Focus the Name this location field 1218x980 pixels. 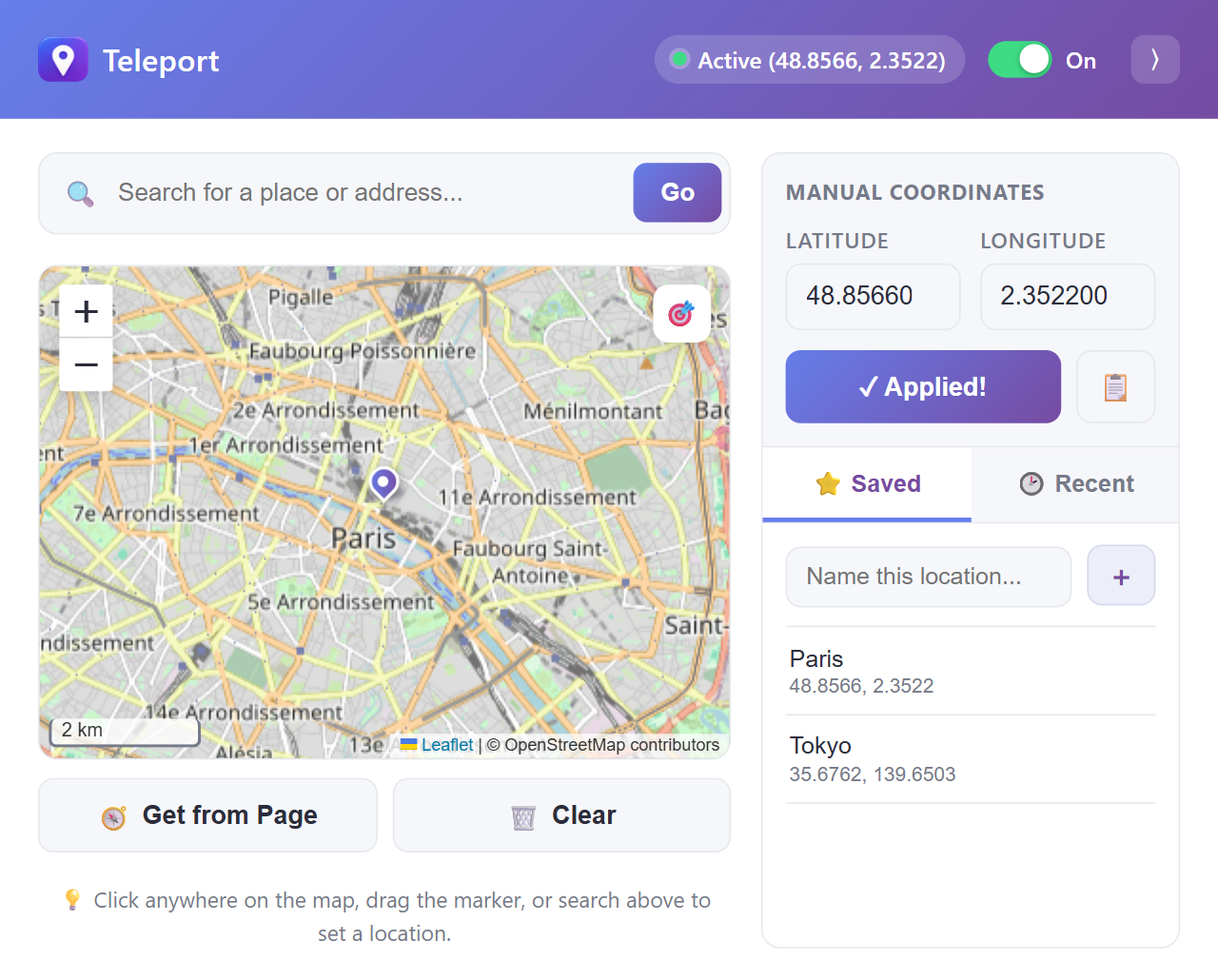[929, 577]
